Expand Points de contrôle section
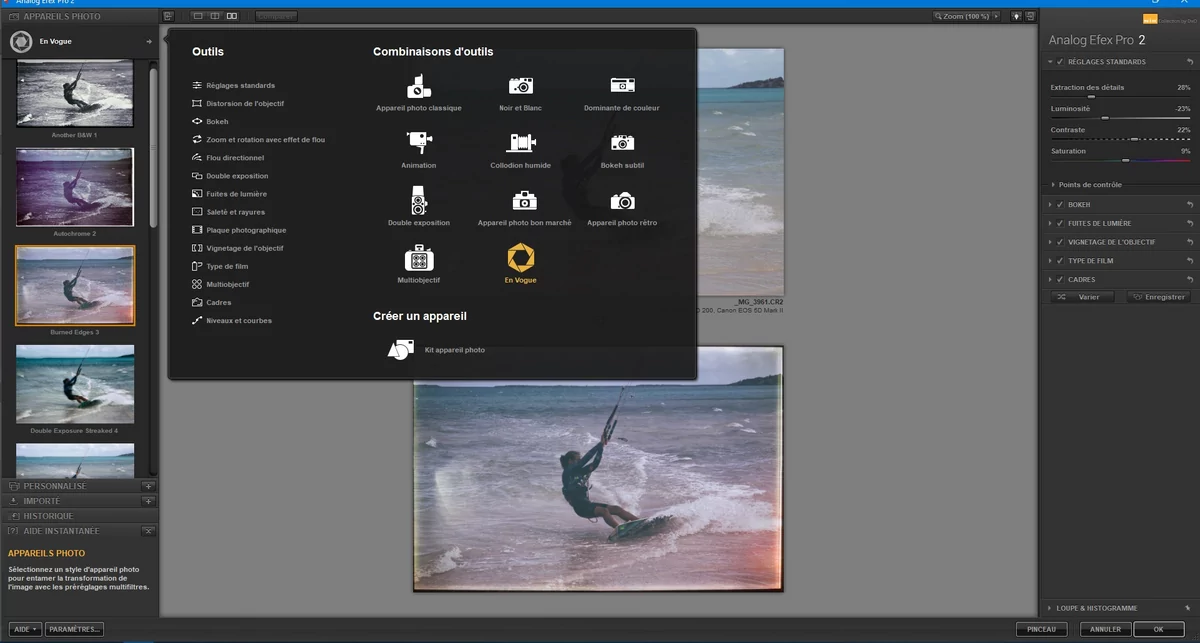 pyautogui.click(x=1053, y=185)
